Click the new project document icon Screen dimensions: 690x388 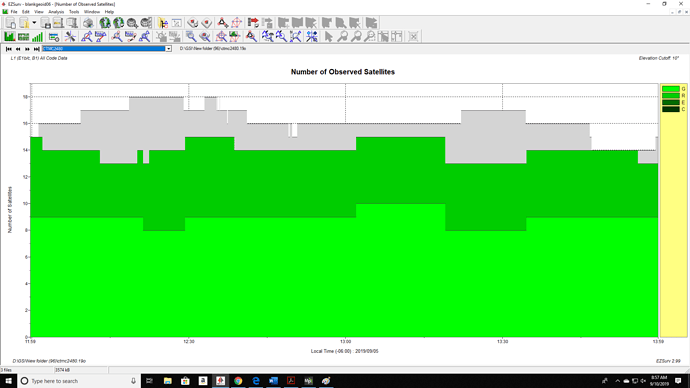pos(11,23)
